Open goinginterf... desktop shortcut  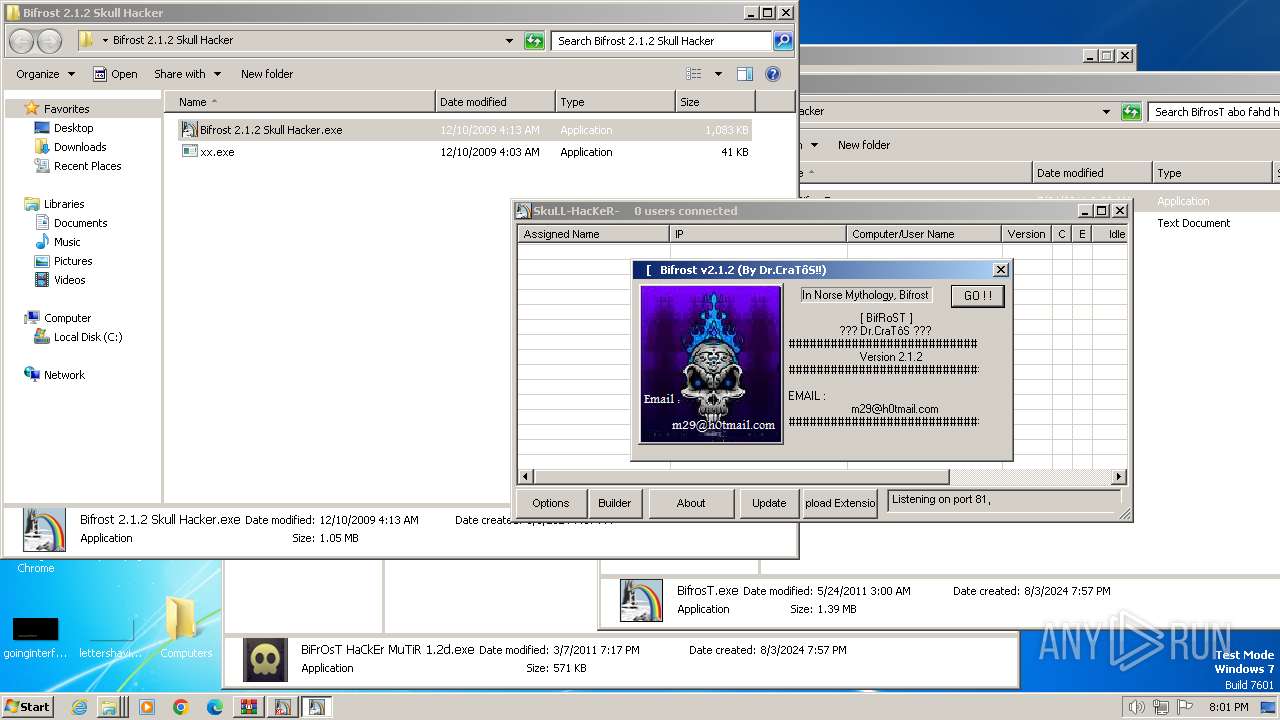pos(35,637)
